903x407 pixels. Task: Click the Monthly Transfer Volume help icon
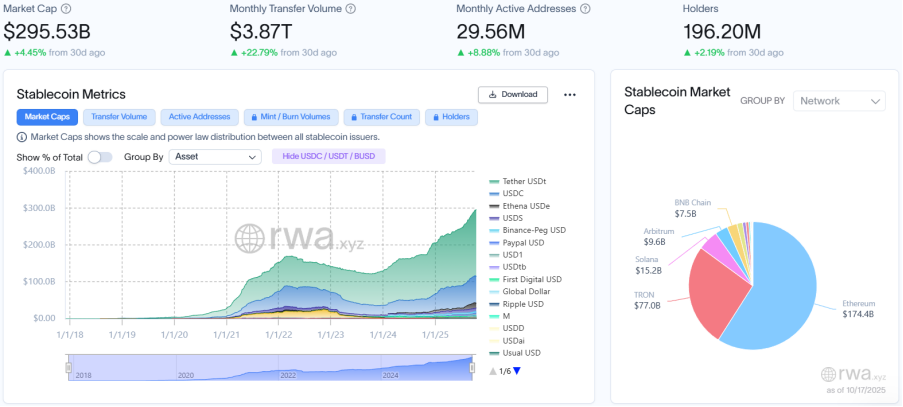click(350, 9)
